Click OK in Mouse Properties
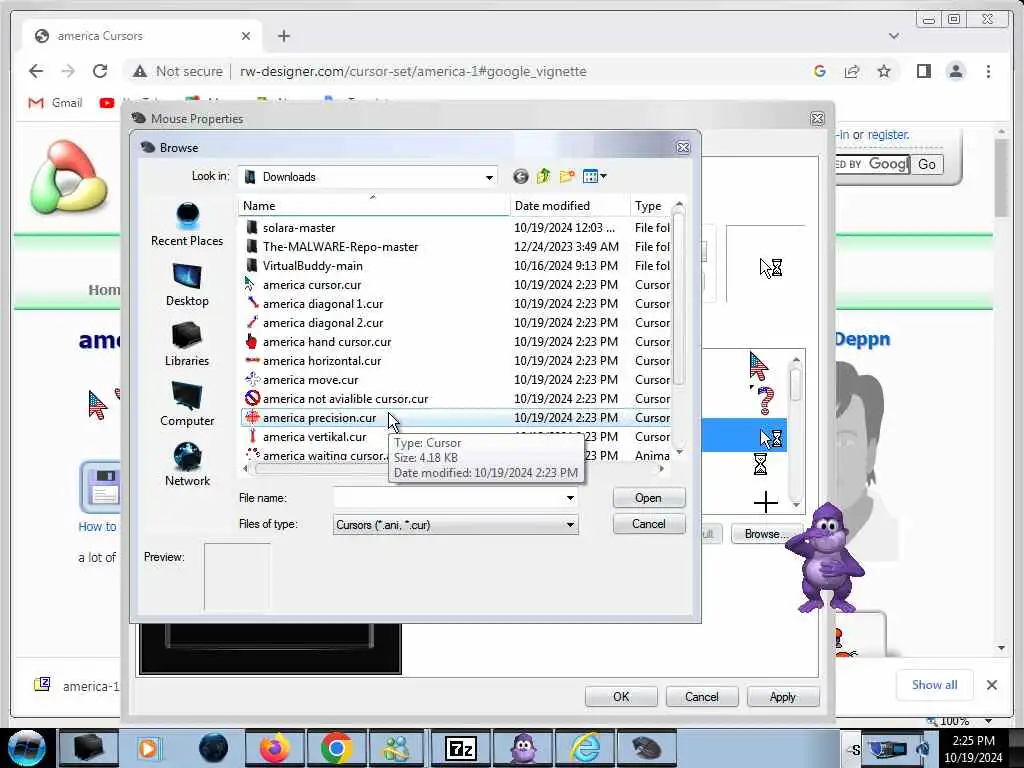The image size is (1024, 768). [621, 697]
